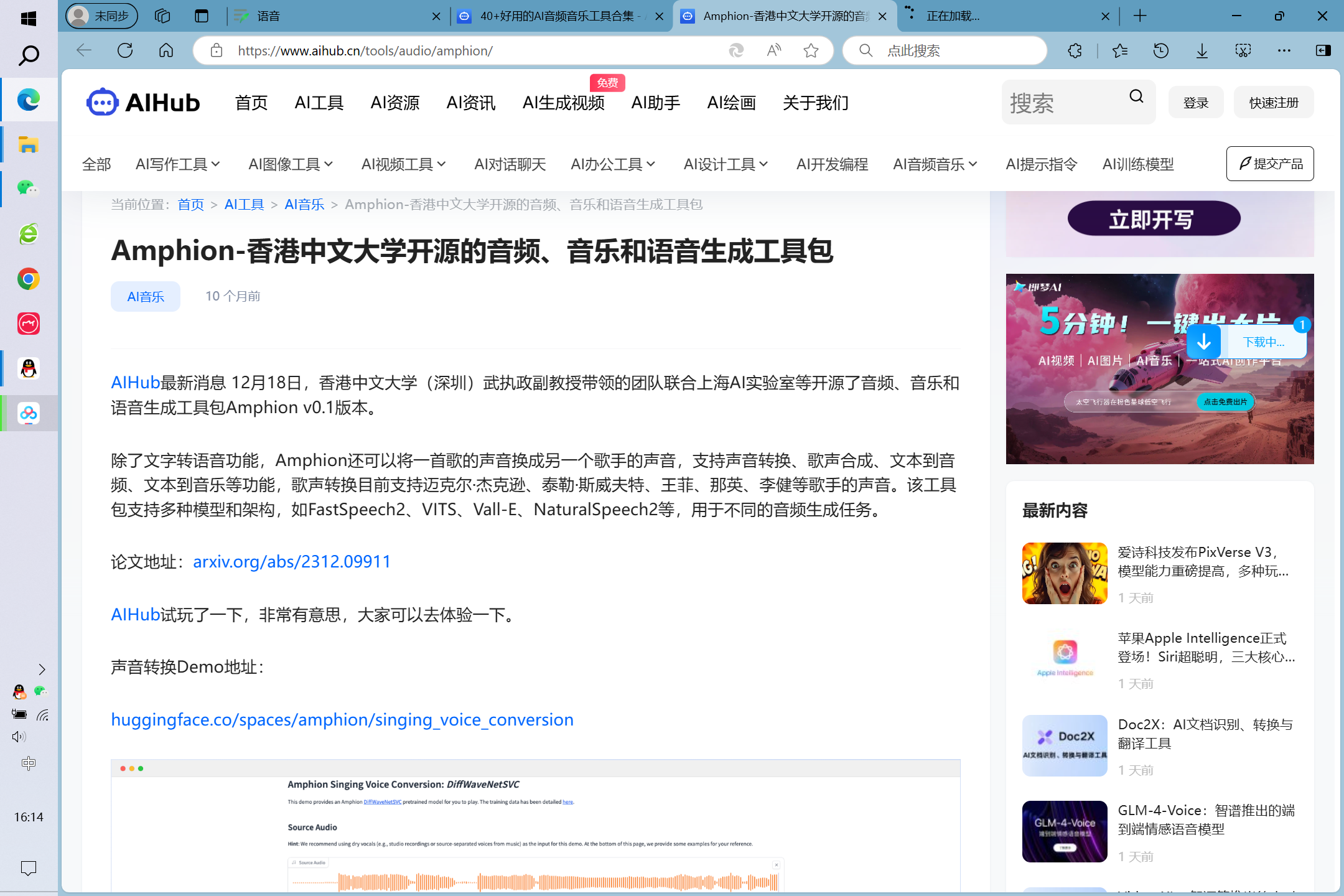Screen dimensions: 1344x896
Task: Open File Explorer from taskbar
Action: point(29,145)
